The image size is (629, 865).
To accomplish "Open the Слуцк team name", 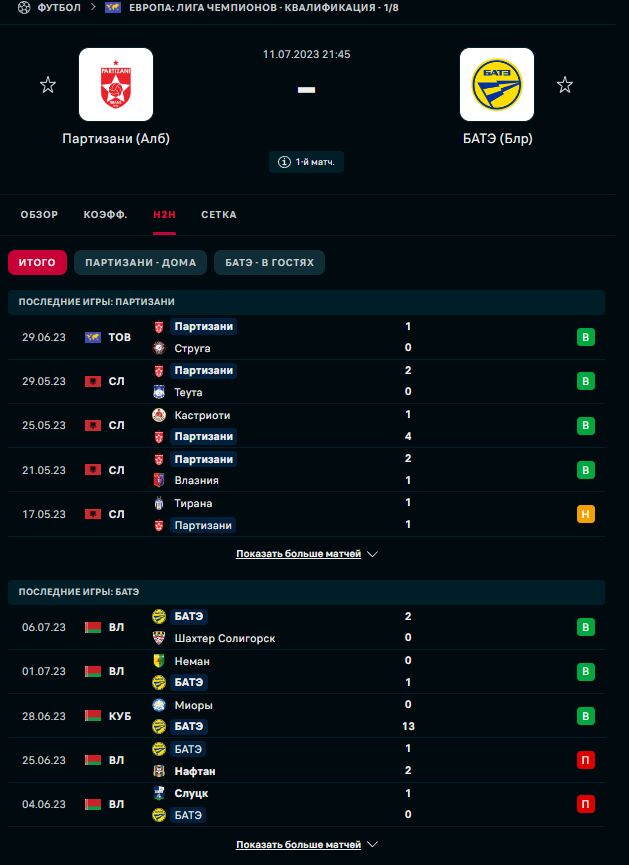I will [191, 793].
